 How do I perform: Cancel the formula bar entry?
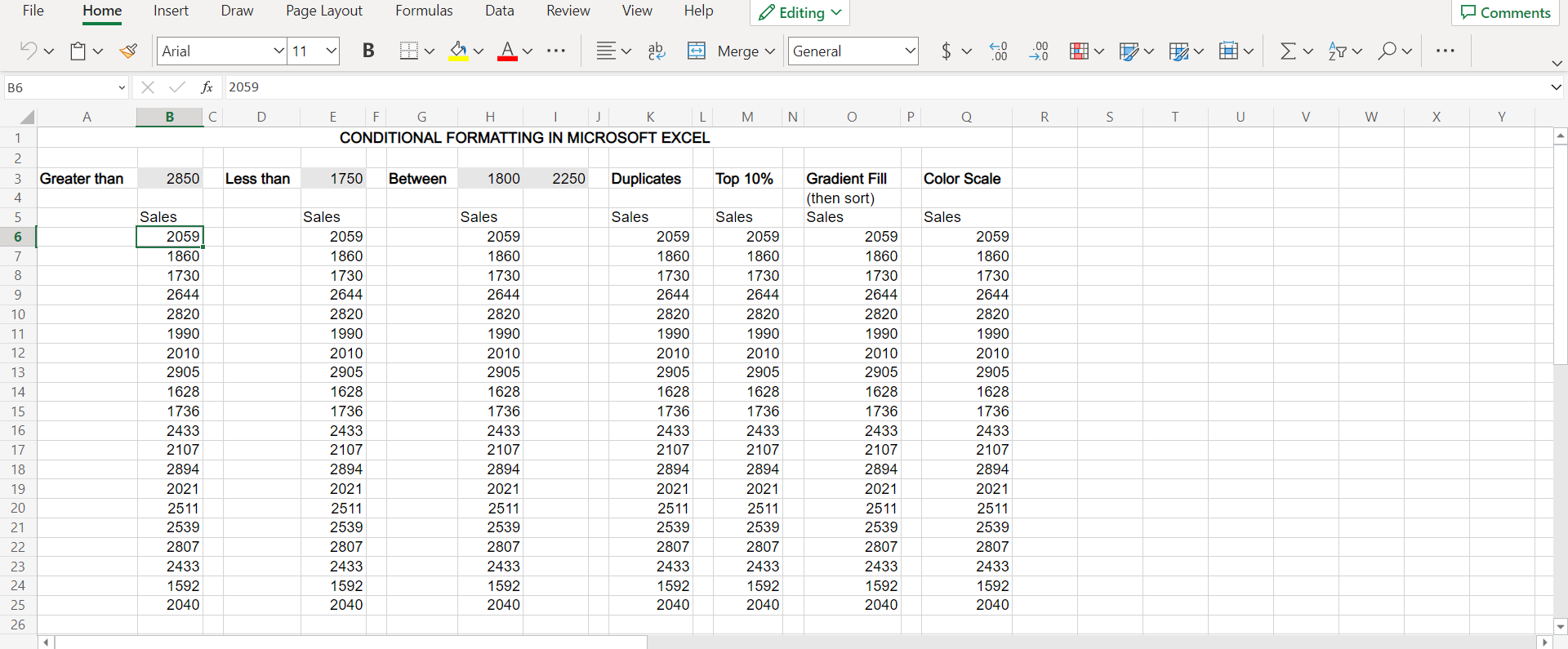[148, 87]
